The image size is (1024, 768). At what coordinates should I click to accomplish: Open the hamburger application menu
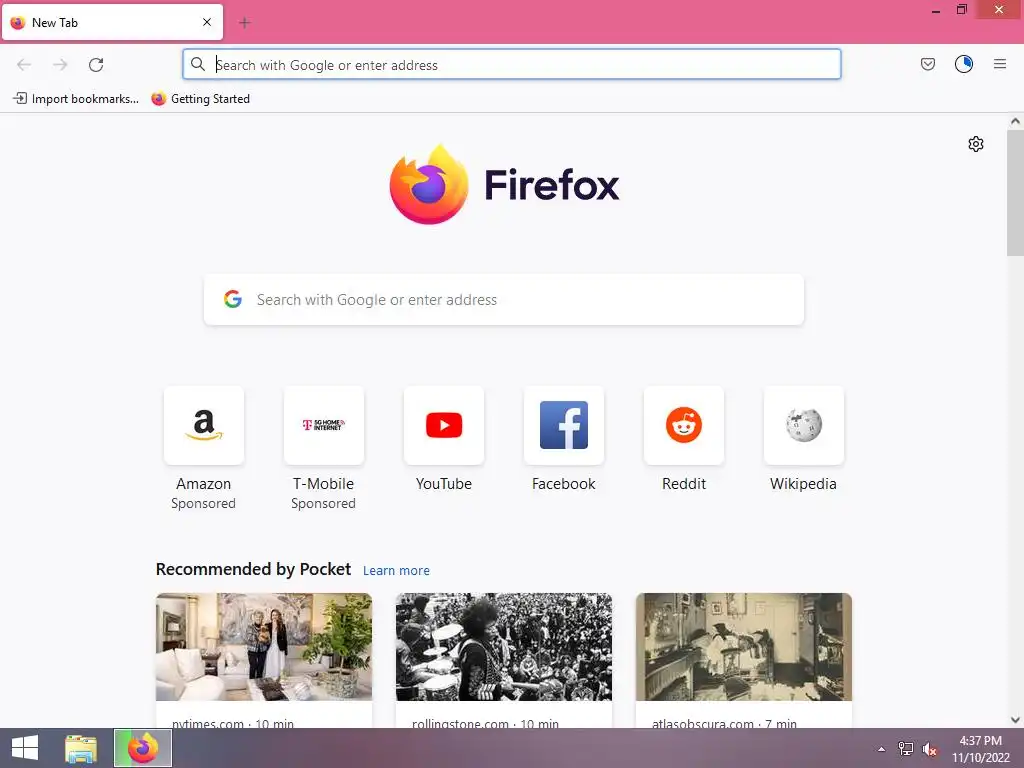(1000, 64)
